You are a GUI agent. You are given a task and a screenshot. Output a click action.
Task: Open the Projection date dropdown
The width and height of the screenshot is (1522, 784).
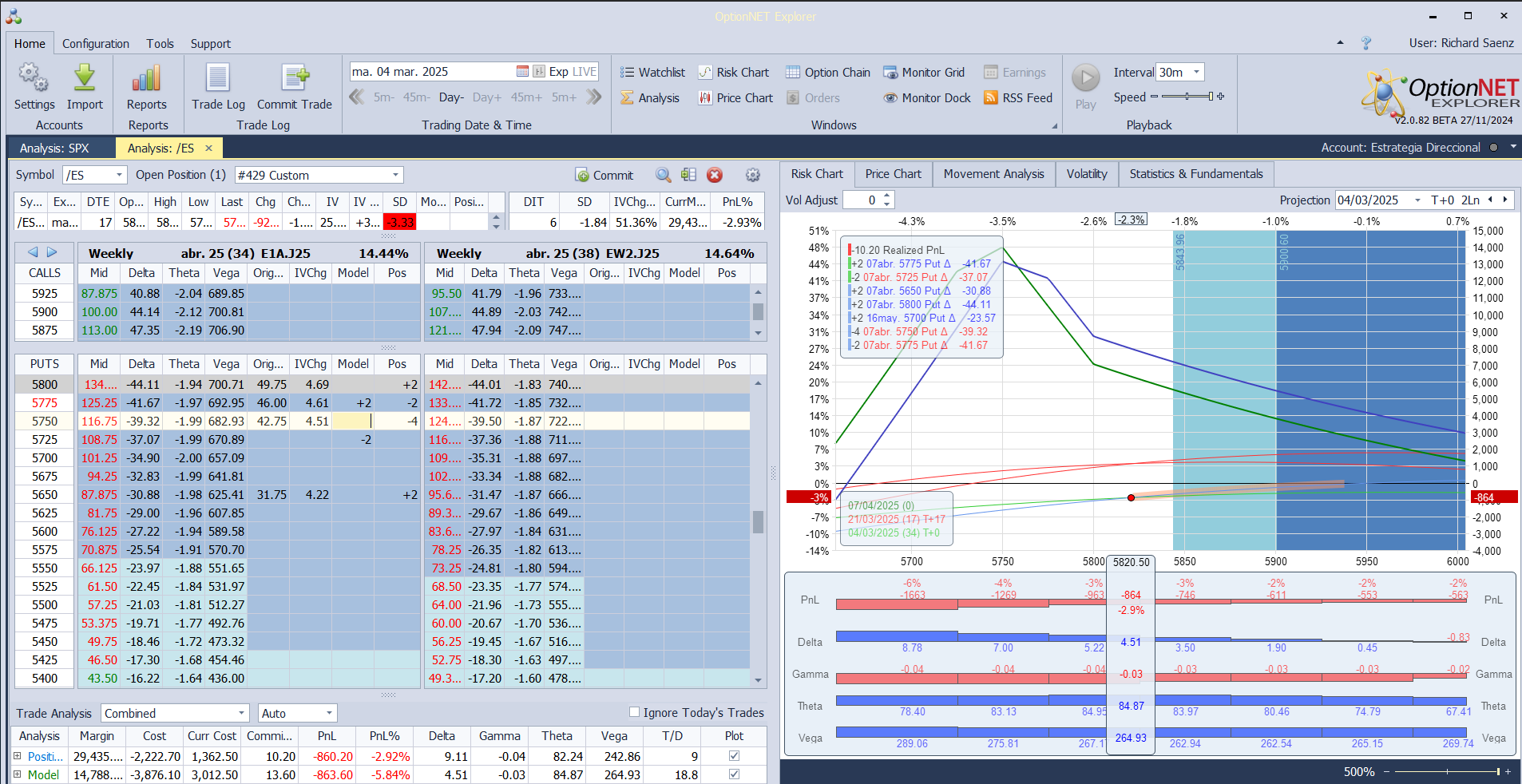click(1417, 200)
